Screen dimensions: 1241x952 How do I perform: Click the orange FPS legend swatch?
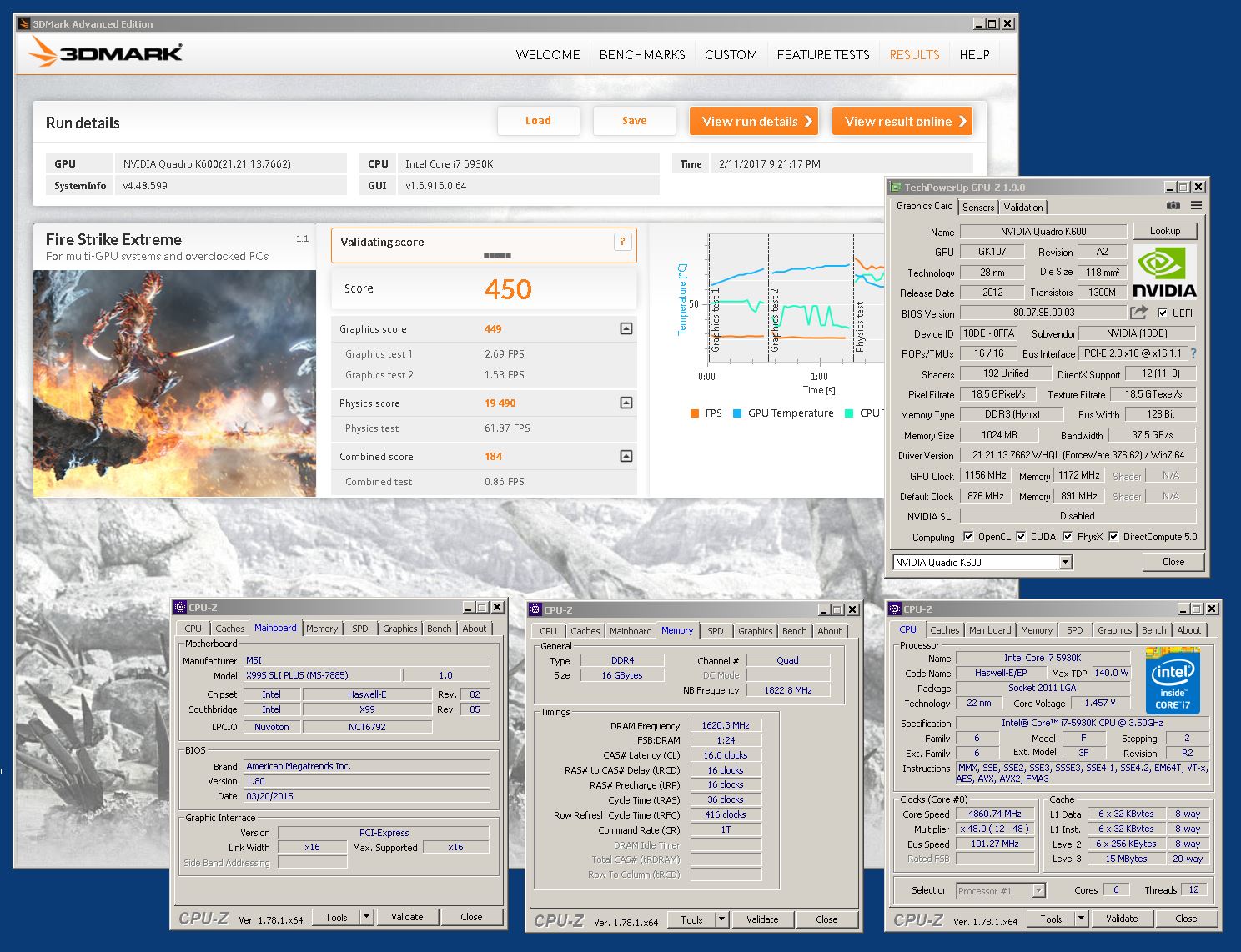pos(694,413)
